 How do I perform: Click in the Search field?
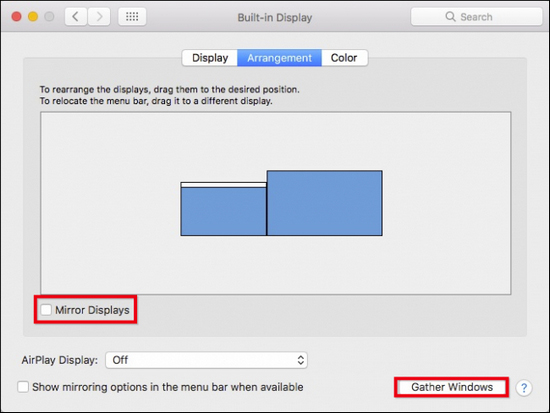pos(476,16)
